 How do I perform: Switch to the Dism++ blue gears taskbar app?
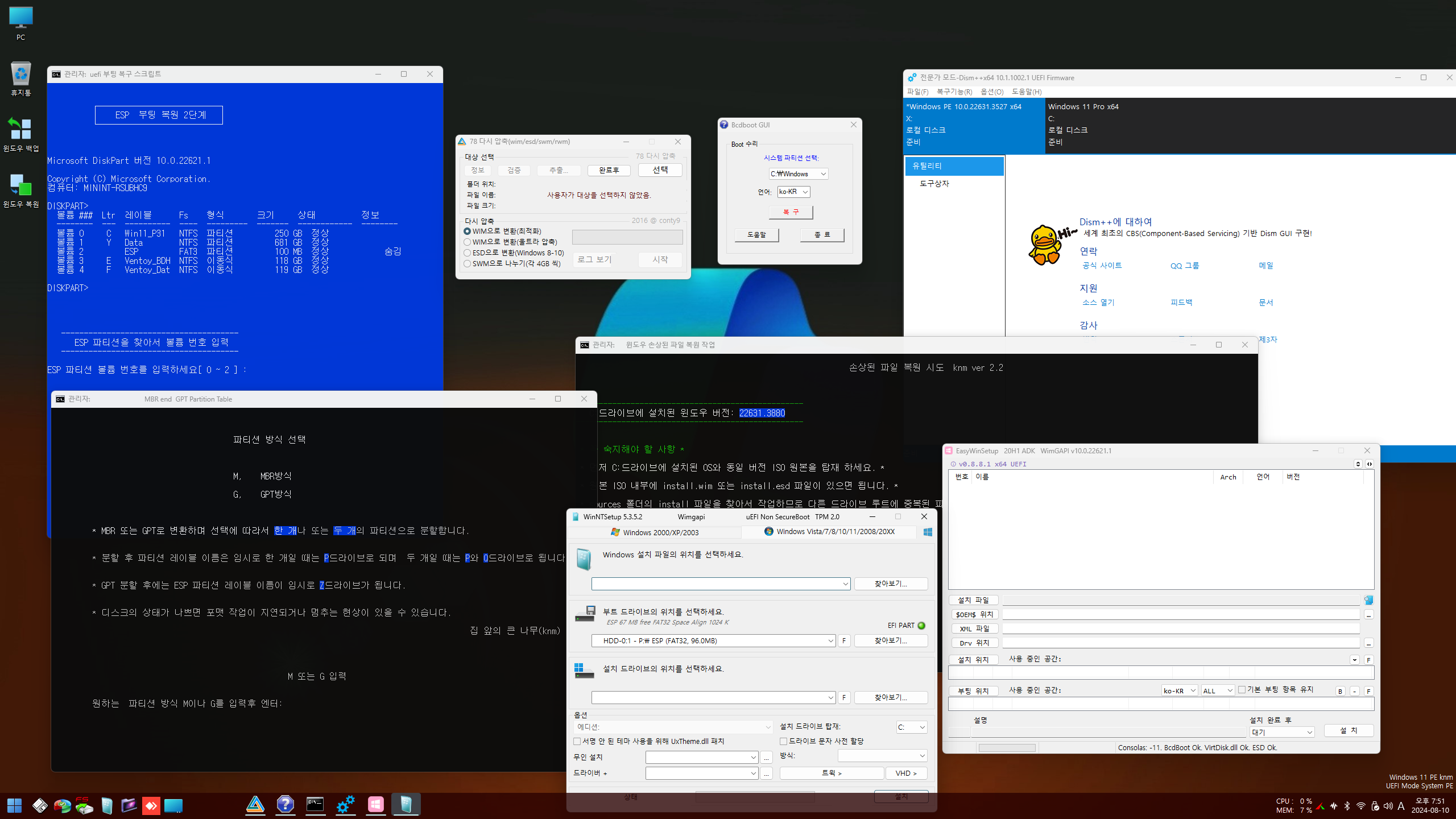[346, 804]
